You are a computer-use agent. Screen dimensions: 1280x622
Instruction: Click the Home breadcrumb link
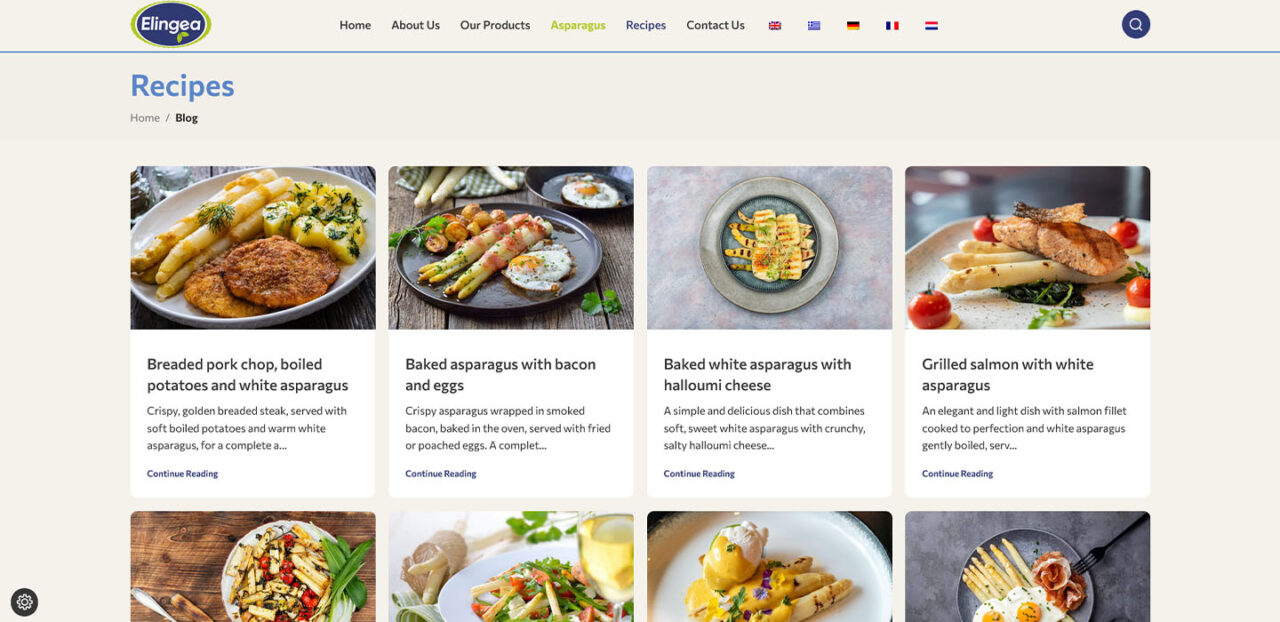pos(145,118)
